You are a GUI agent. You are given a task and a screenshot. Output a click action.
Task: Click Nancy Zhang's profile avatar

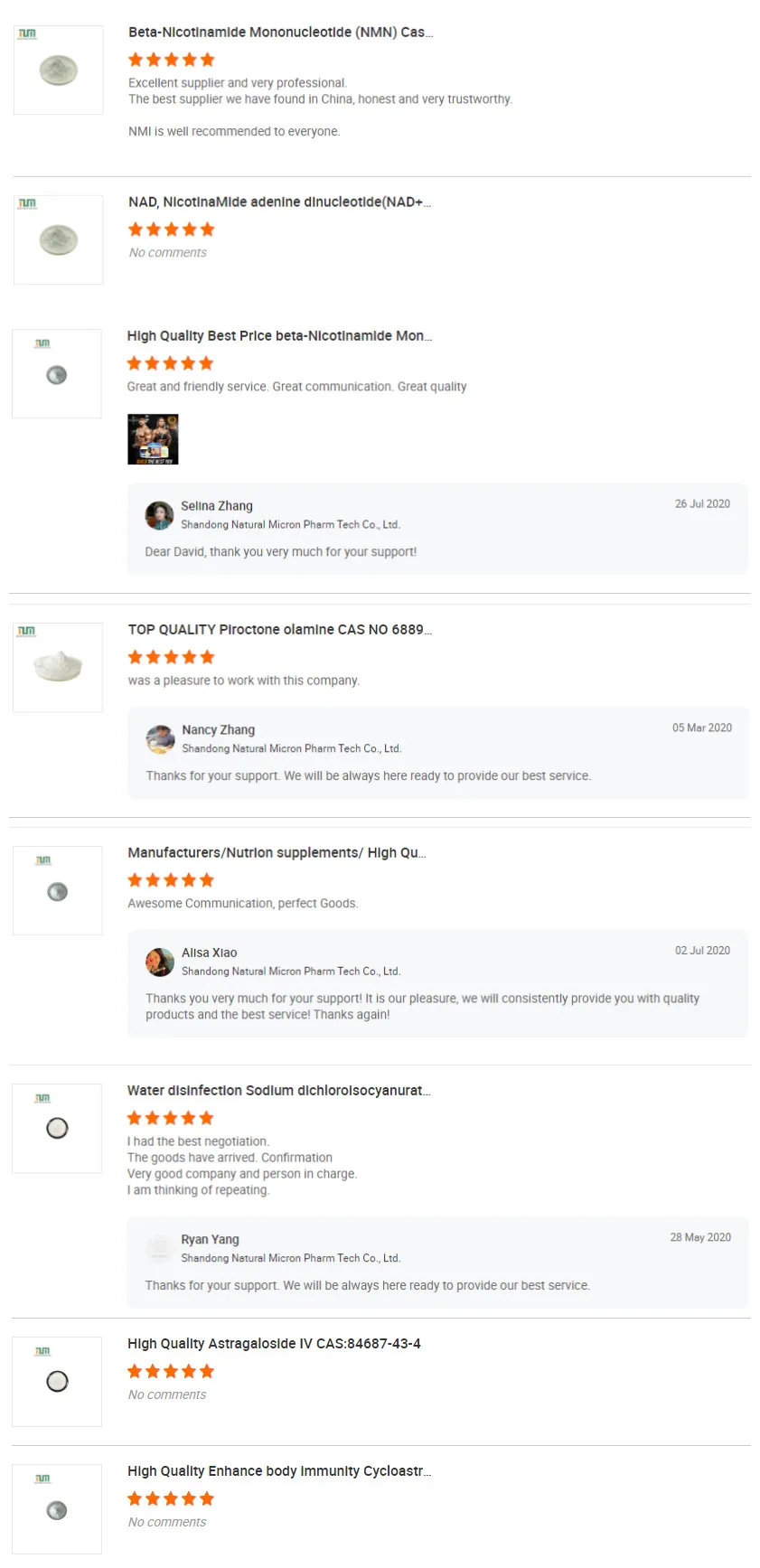[159, 738]
